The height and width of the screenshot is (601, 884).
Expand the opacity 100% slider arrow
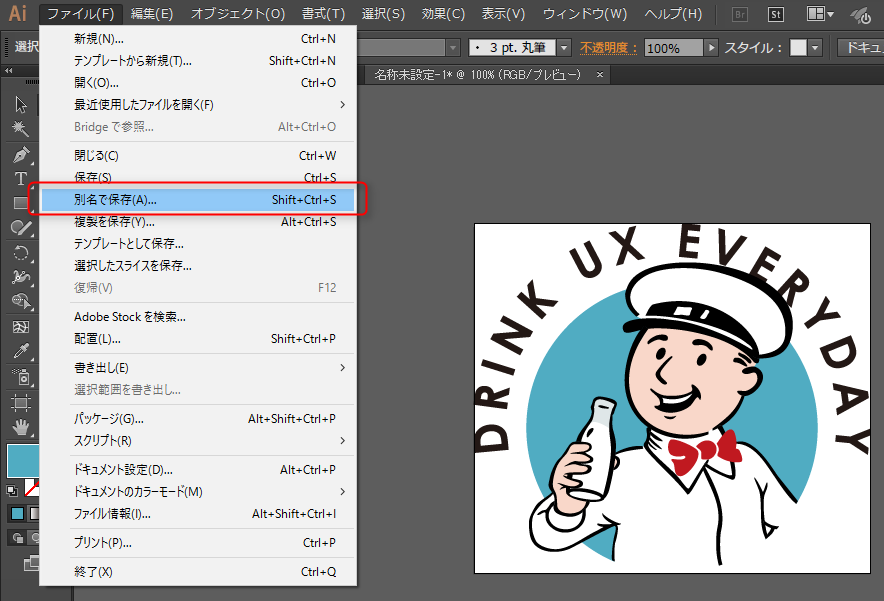(711, 48)
